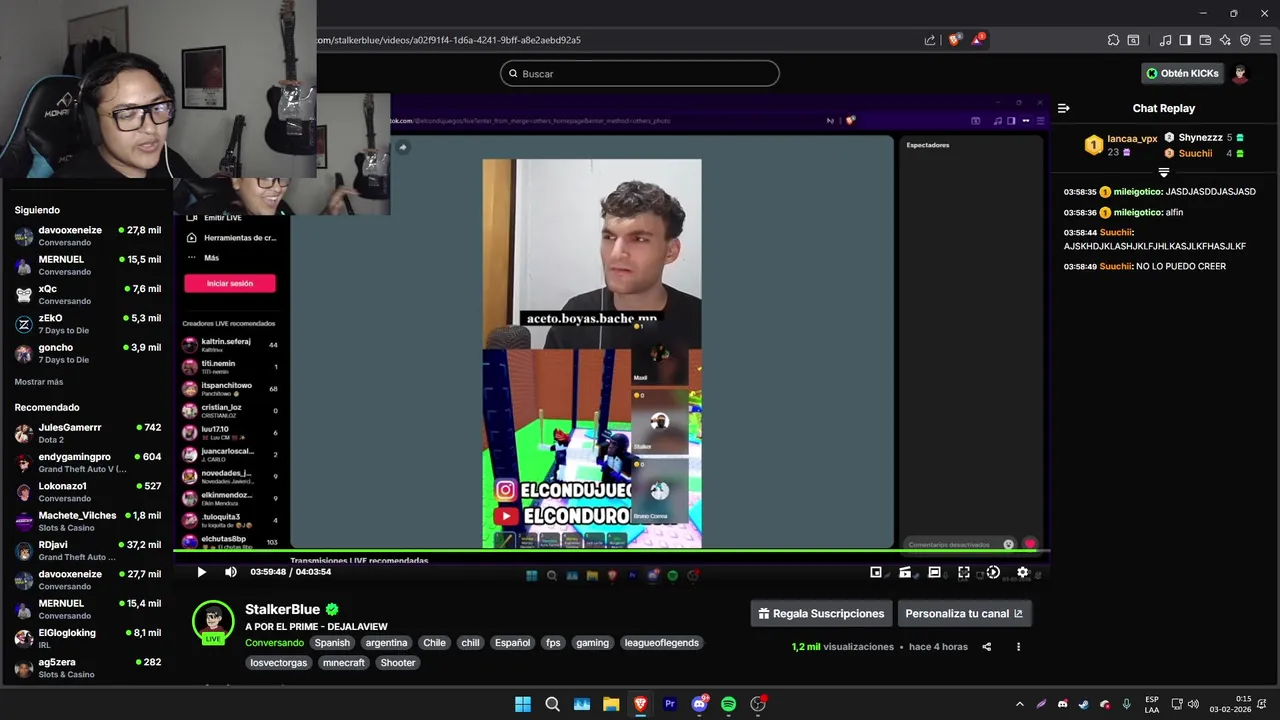Cast video with the player cast icon
Image resolution: width=1280 pixels, height=720 pixels.
[905, 572]
